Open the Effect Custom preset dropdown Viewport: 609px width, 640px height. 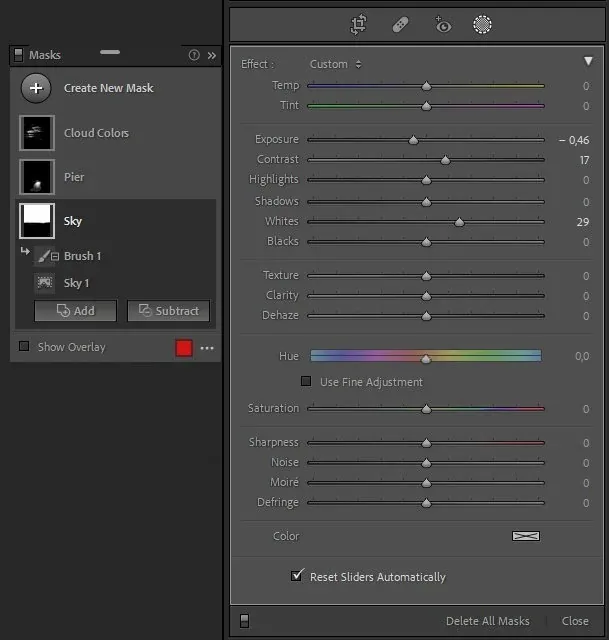[336, 64]
